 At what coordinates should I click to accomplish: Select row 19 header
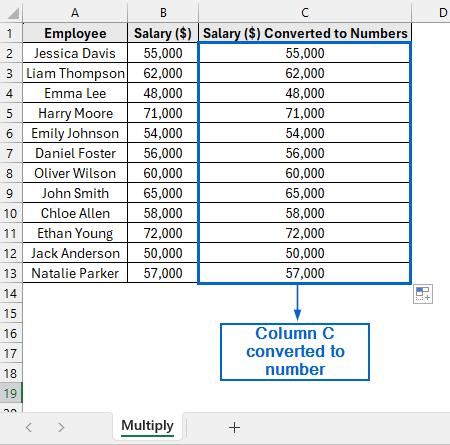point(11,393)
